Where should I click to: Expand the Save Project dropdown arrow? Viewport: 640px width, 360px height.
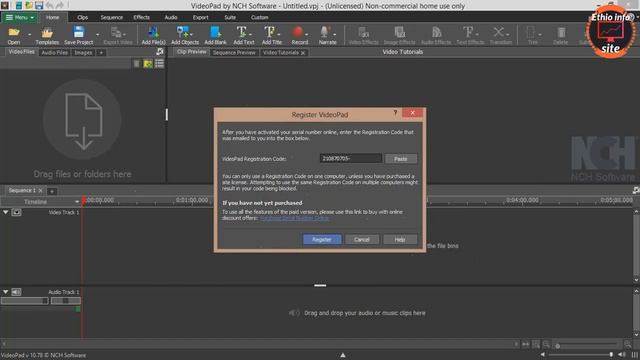(98, 34)
